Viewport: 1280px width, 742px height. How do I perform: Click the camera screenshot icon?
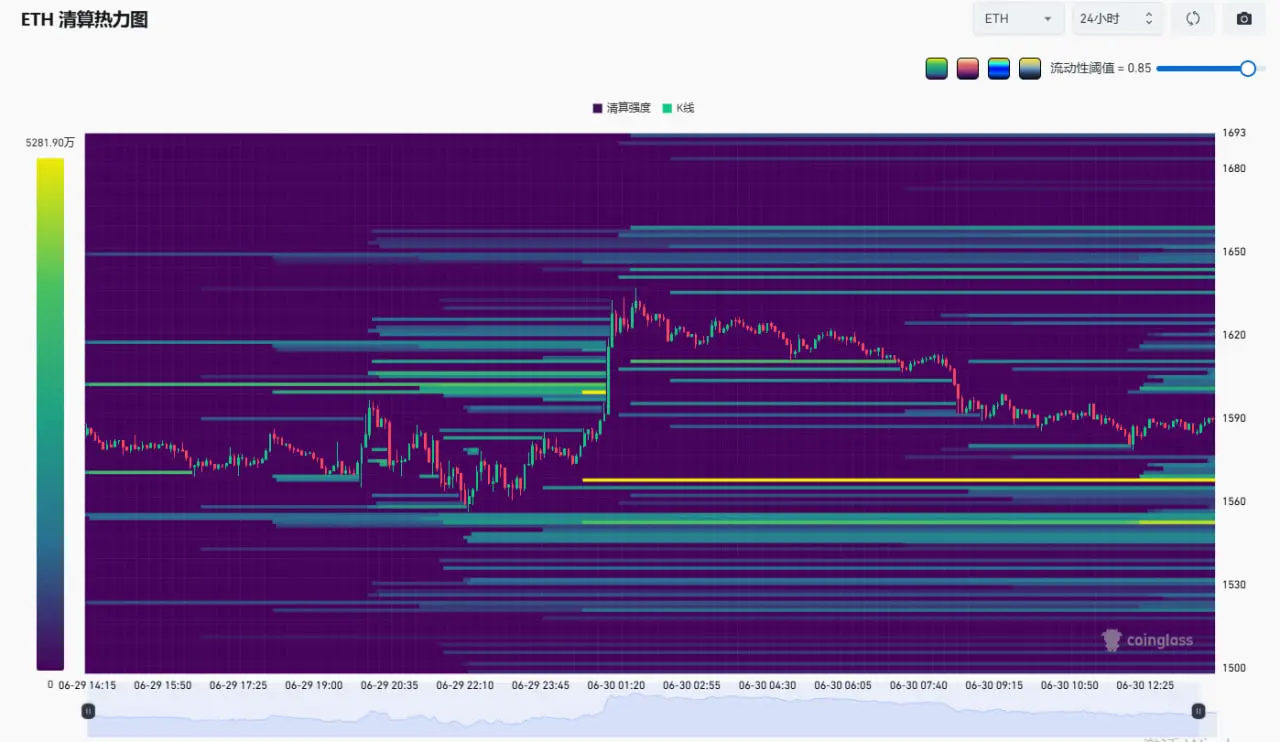click(x=1244, y=19)
